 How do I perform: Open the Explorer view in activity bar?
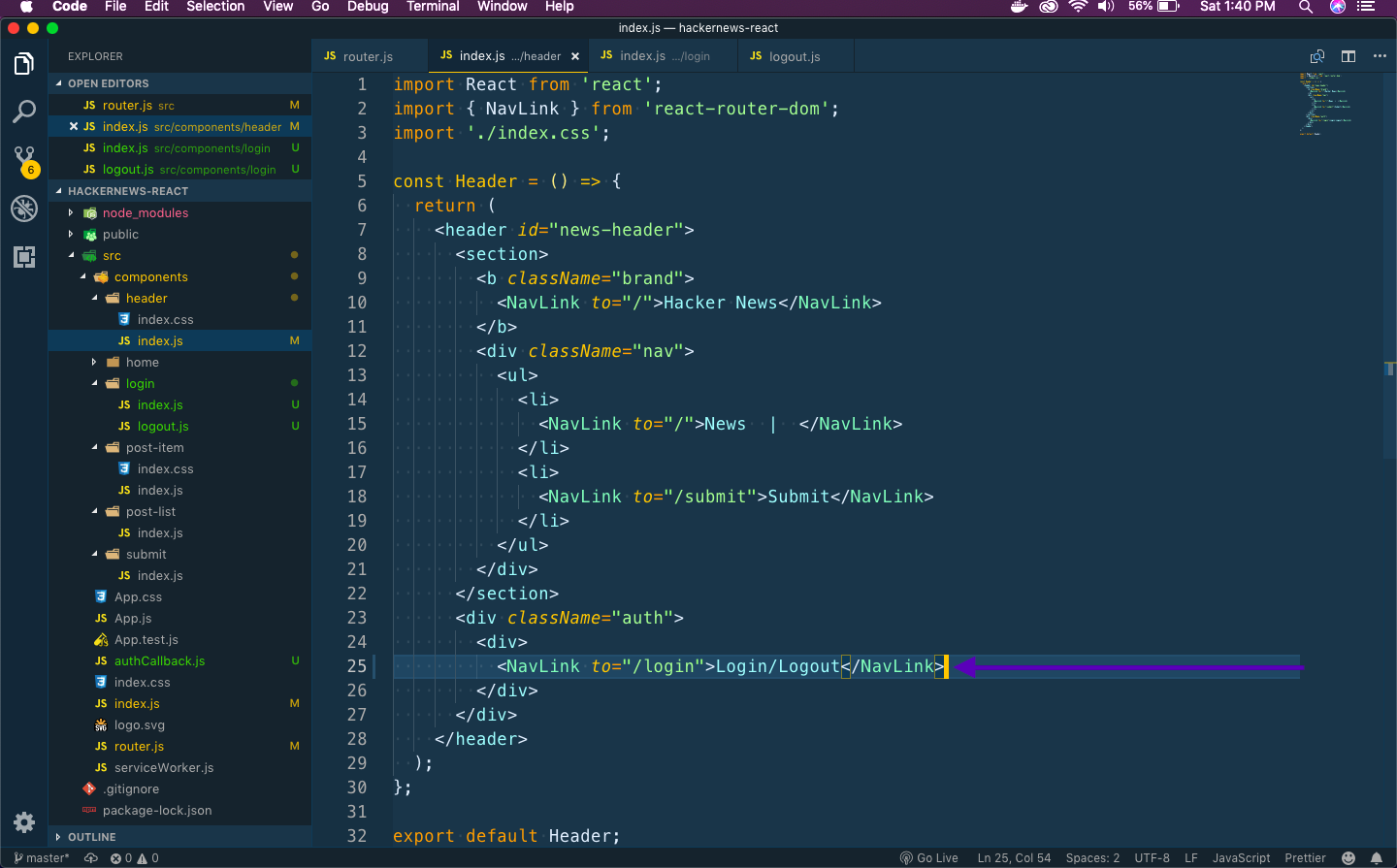(24, 64)
